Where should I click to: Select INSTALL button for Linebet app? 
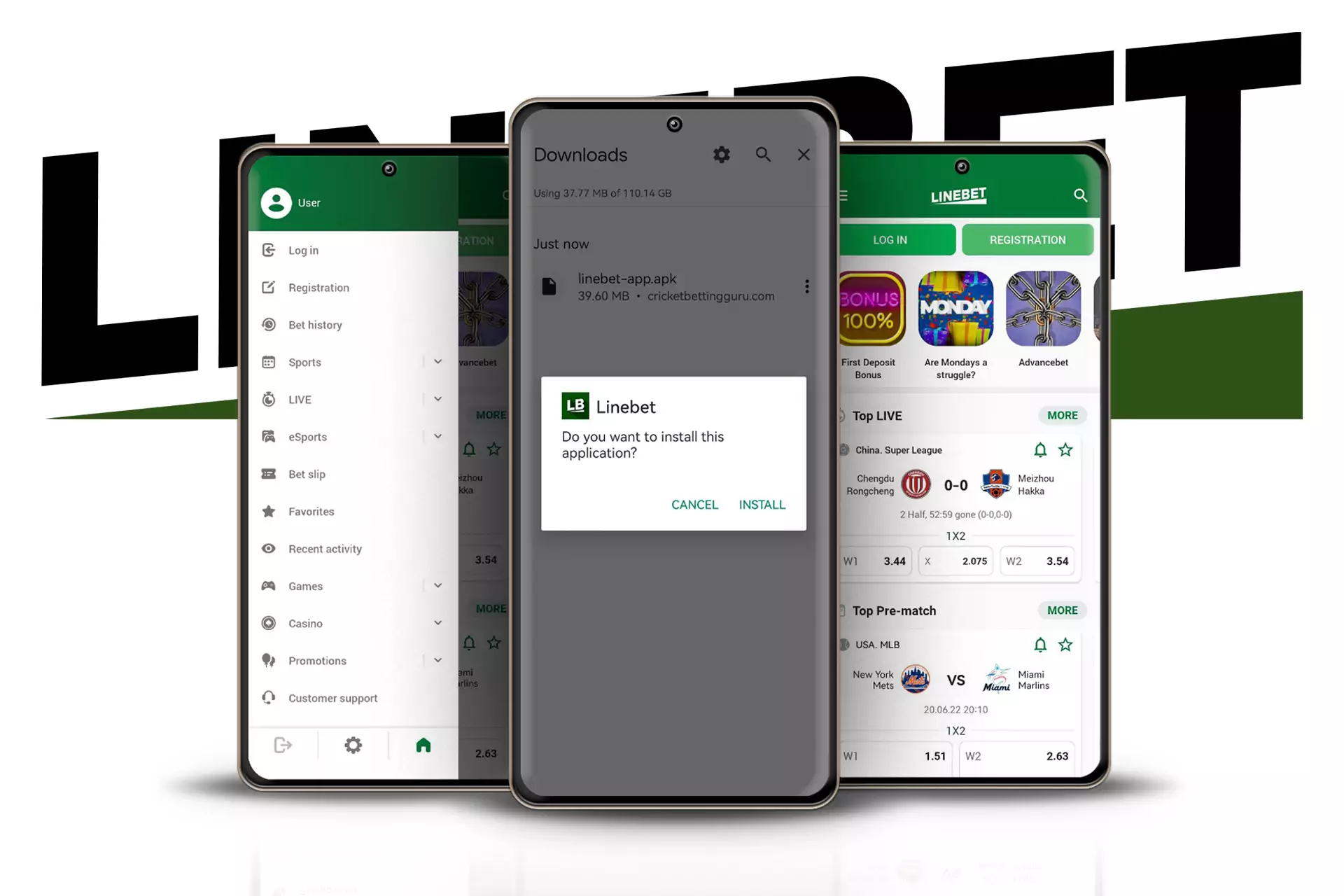pos(762,504)
